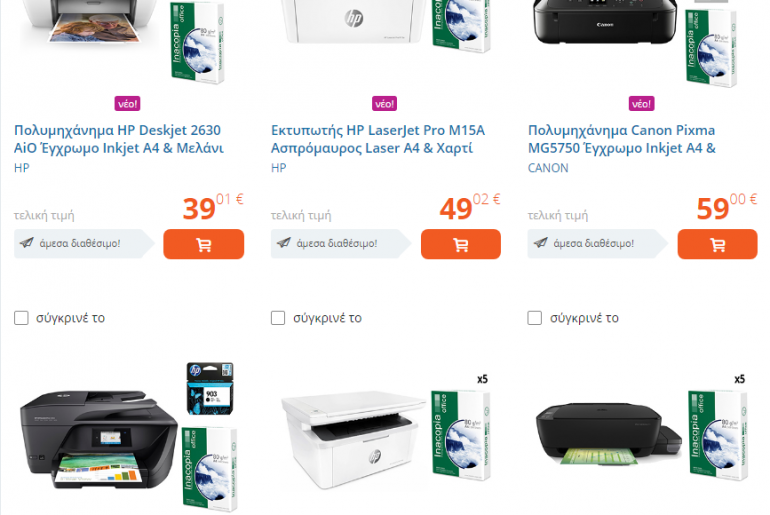The height and width of the screenshot is (515, 770).
Task: Add Canon Pixma MG5750 to cart
Action: click(717, 244)
